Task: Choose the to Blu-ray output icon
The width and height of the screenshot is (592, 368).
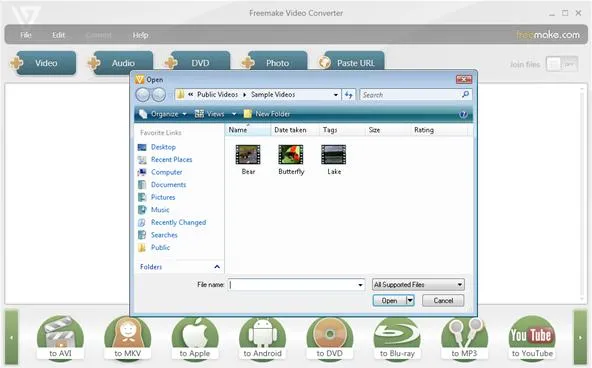Action: click(397, 338)
